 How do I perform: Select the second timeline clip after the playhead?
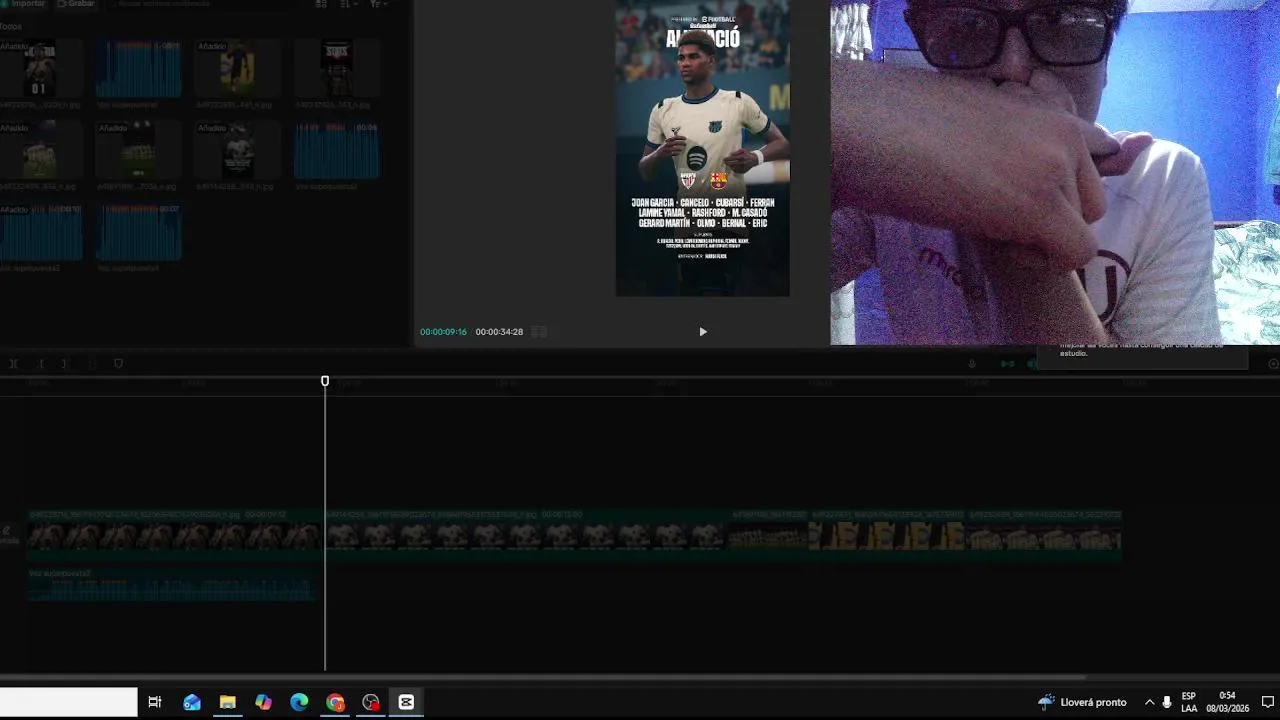526,537
